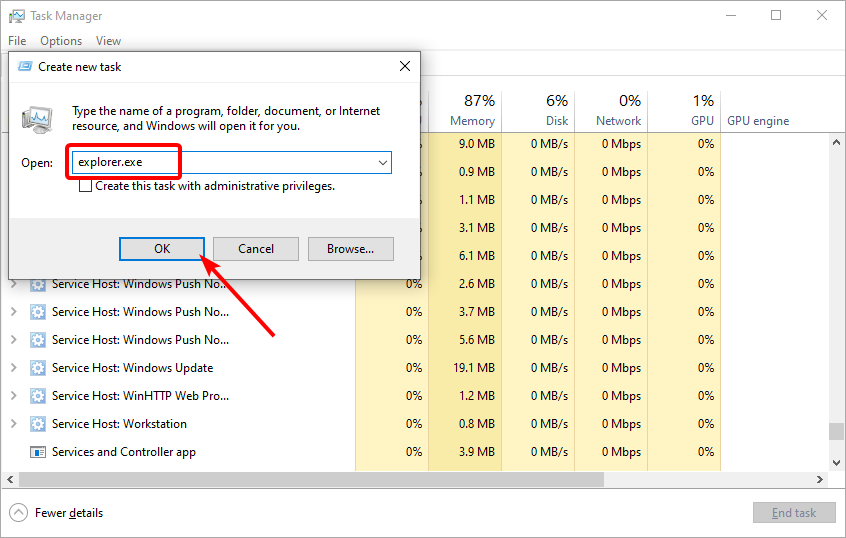Open the File menu

point(17,41)
